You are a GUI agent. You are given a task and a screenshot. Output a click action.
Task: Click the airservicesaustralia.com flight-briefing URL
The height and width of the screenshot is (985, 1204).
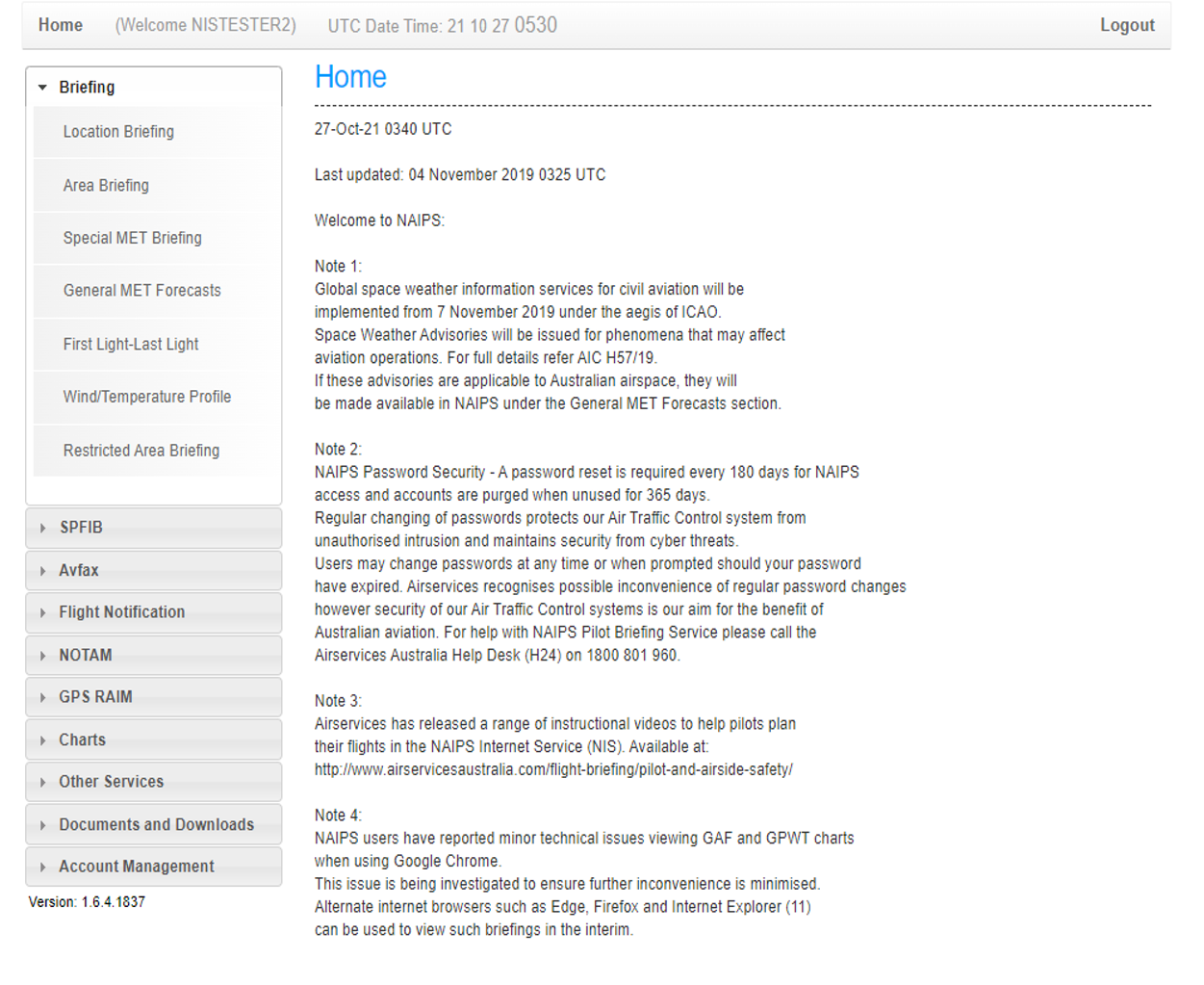click(x=553, y=769)
